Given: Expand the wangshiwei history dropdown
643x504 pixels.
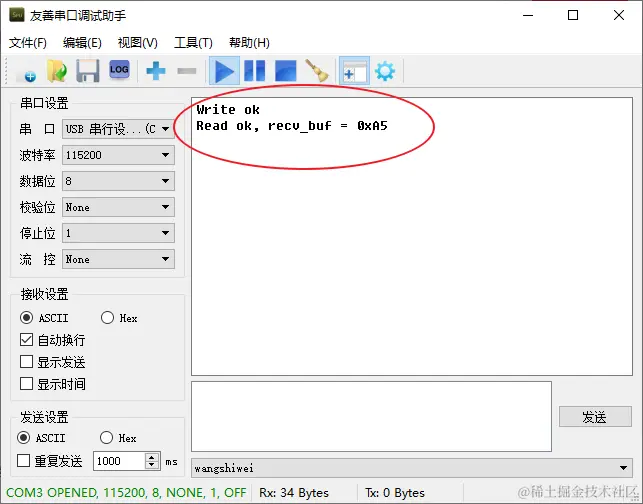Looking at the screenshot, I should (x=412, y=468).
